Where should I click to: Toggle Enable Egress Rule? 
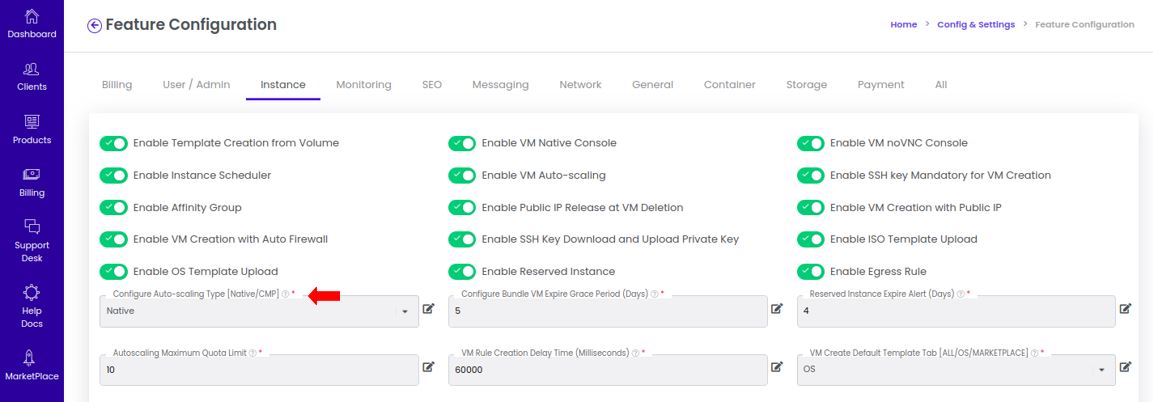tap(810, 272)
